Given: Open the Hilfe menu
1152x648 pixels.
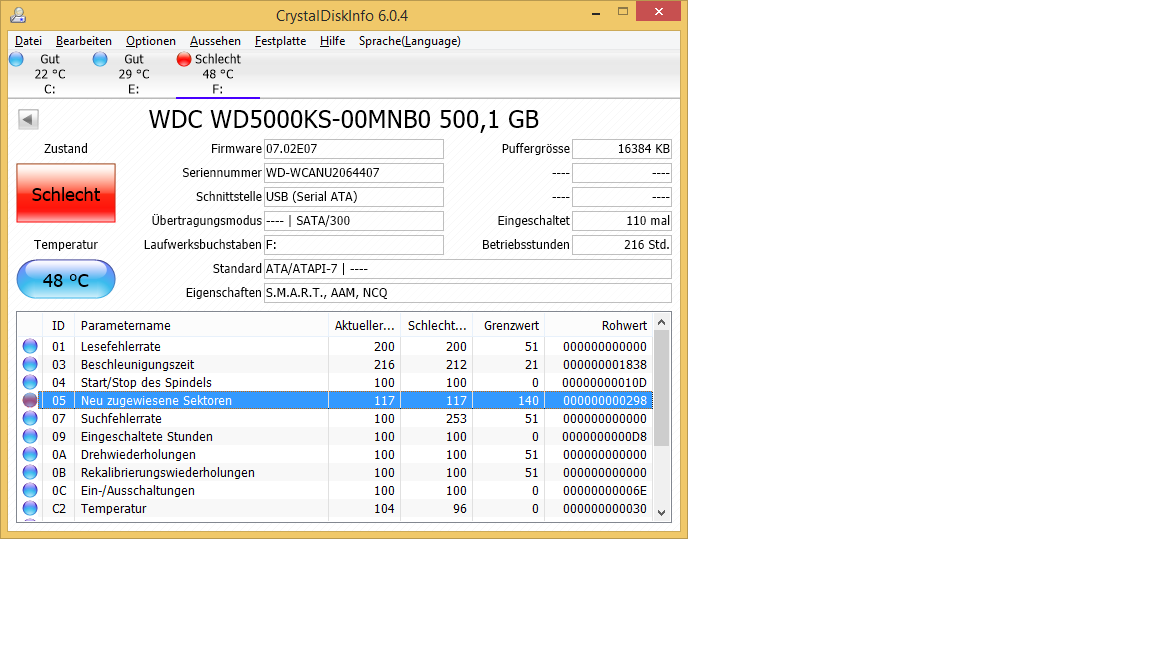Looking at the screenshot, I should (x=332, y=41).
